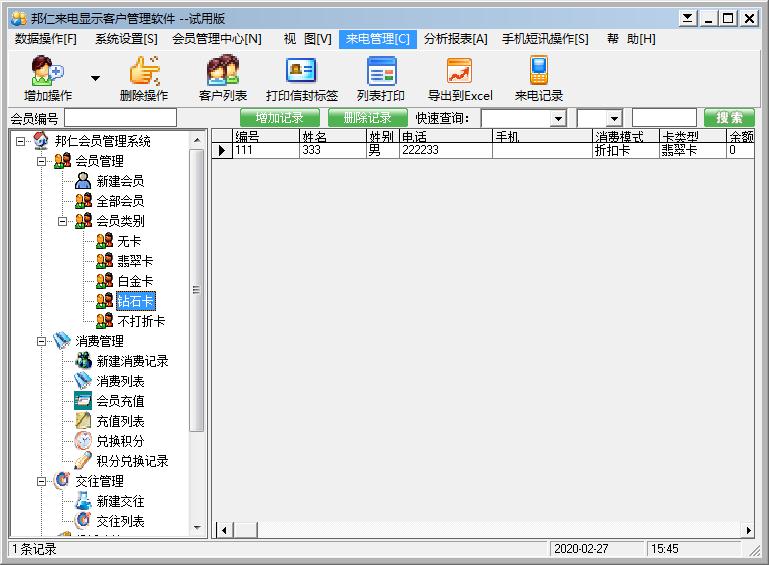769x565 pixels.
Task: Click the 积分兑换记录 pencil icon
Action: point(83,461)
